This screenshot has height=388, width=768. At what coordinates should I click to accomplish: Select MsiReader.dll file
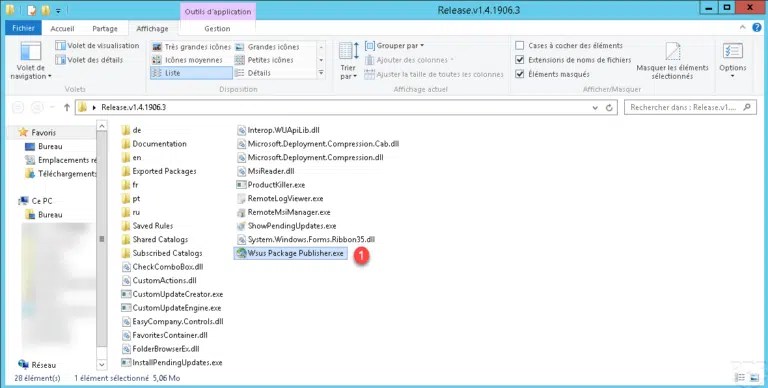265,171
